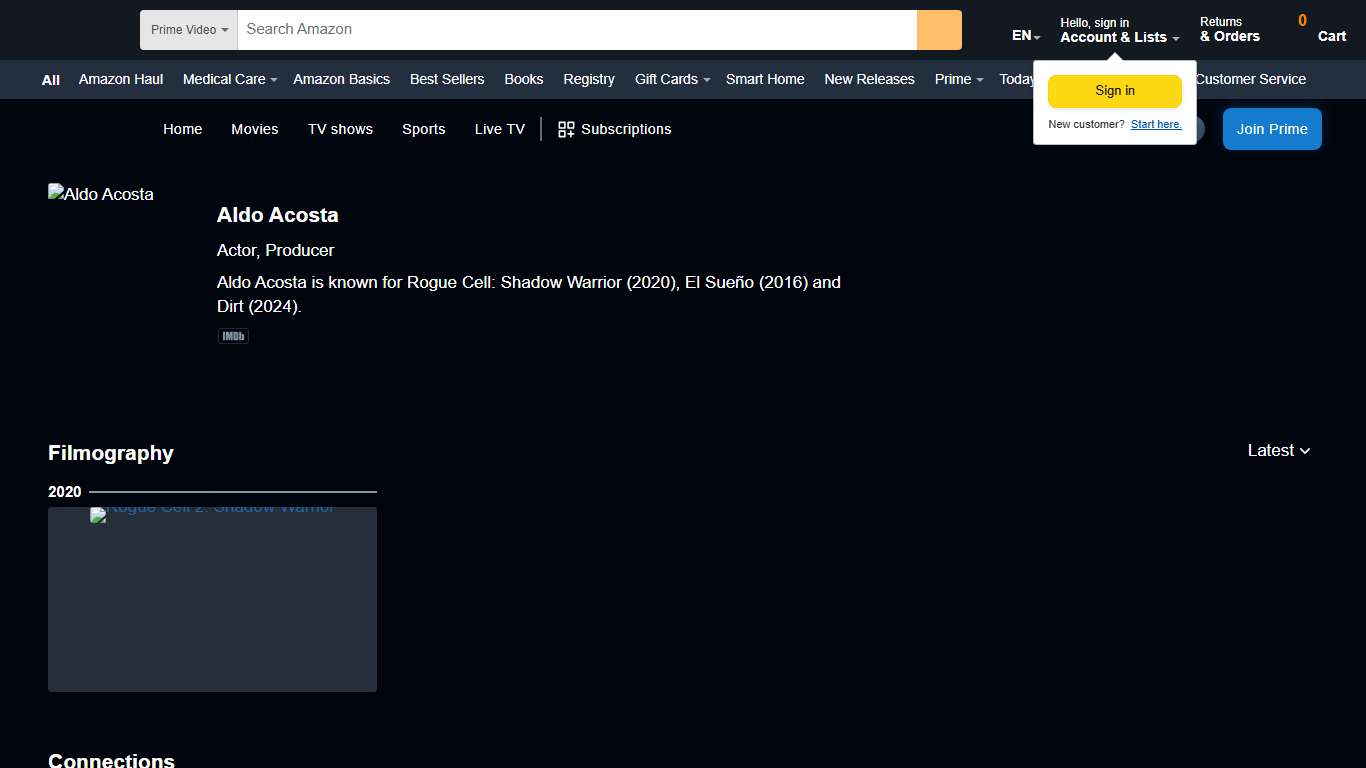Viewport: 1366px width, 768px height.
Task: Click the orange search submit button
Action: coord(939,30)
